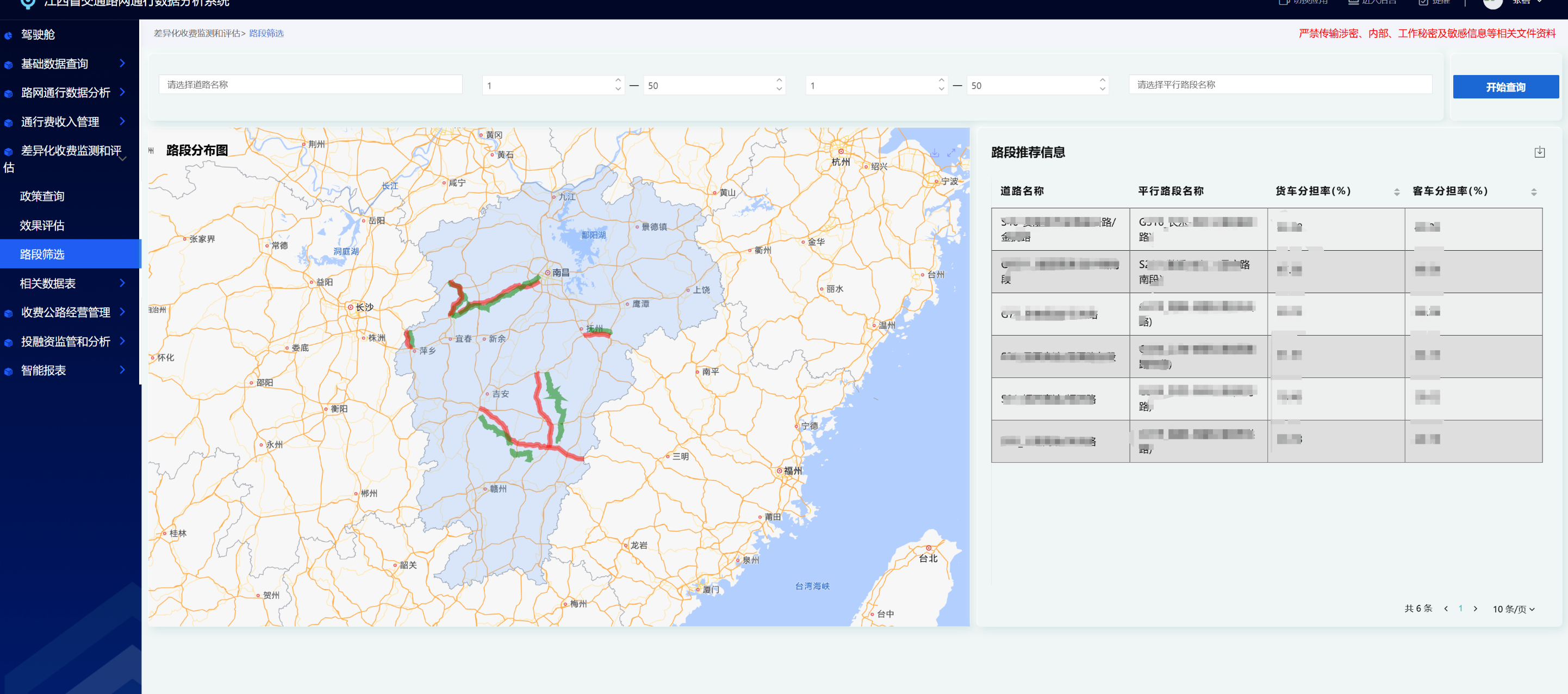Click the 差异化收费监测和评估 breadcrumb link
The height and width of the screenshot is (694, 1568).
(197, 34)
